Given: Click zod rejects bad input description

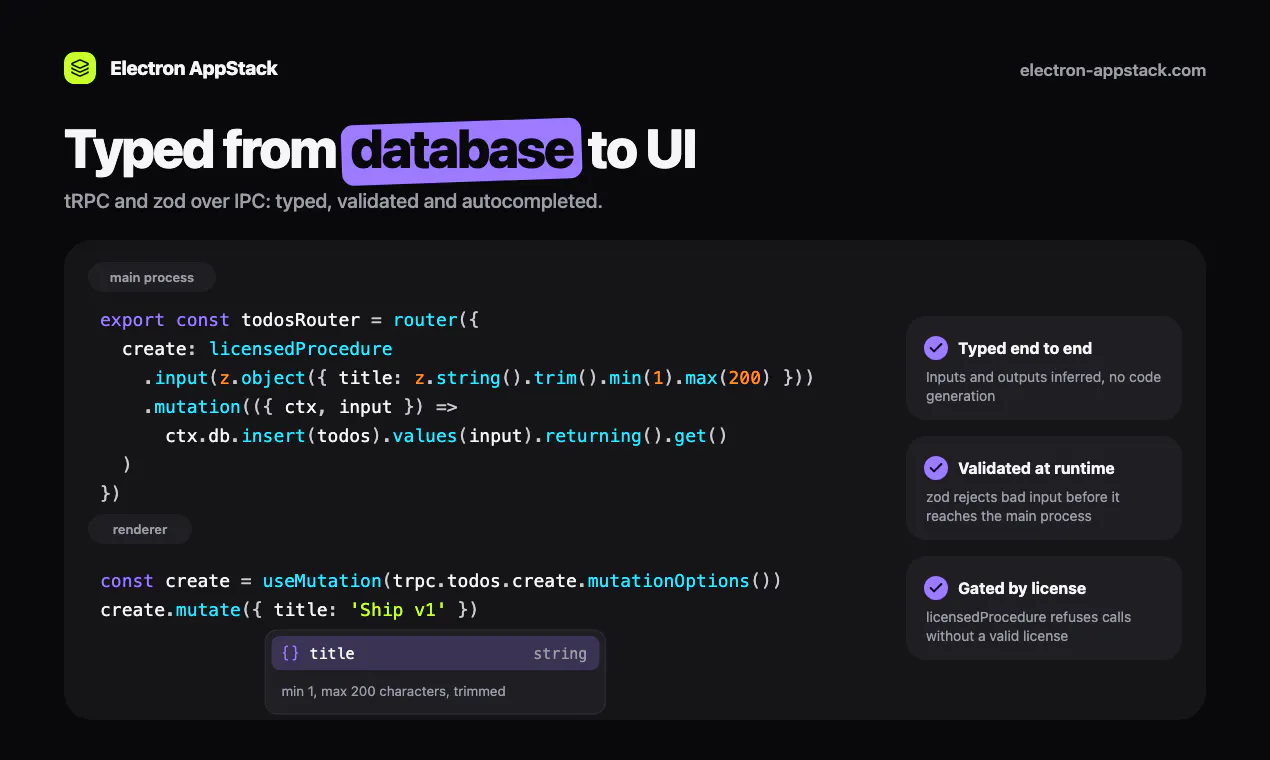Looking at the screenshot, I should click(1023, 507).
